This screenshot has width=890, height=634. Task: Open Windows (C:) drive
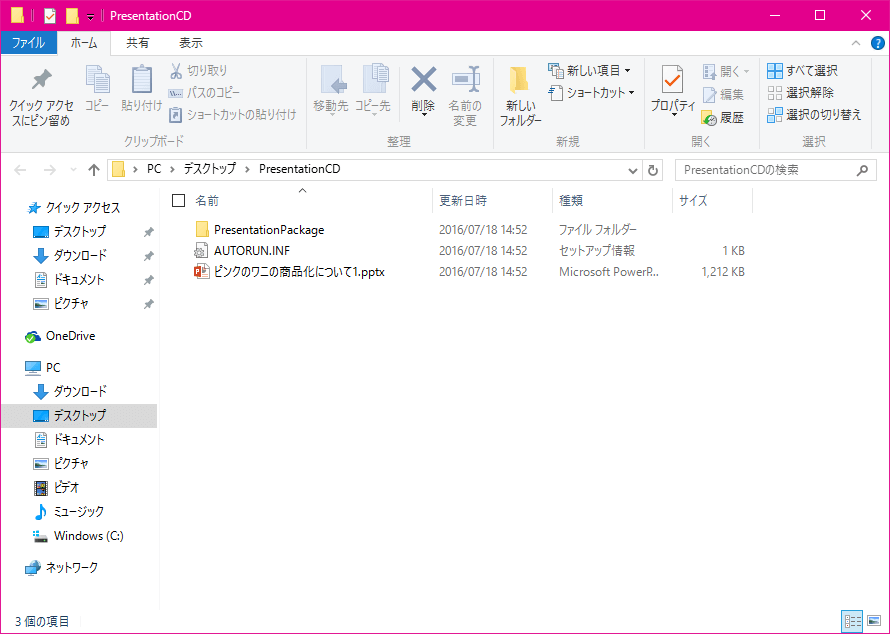pyautogui.click(x=89, y=536)
